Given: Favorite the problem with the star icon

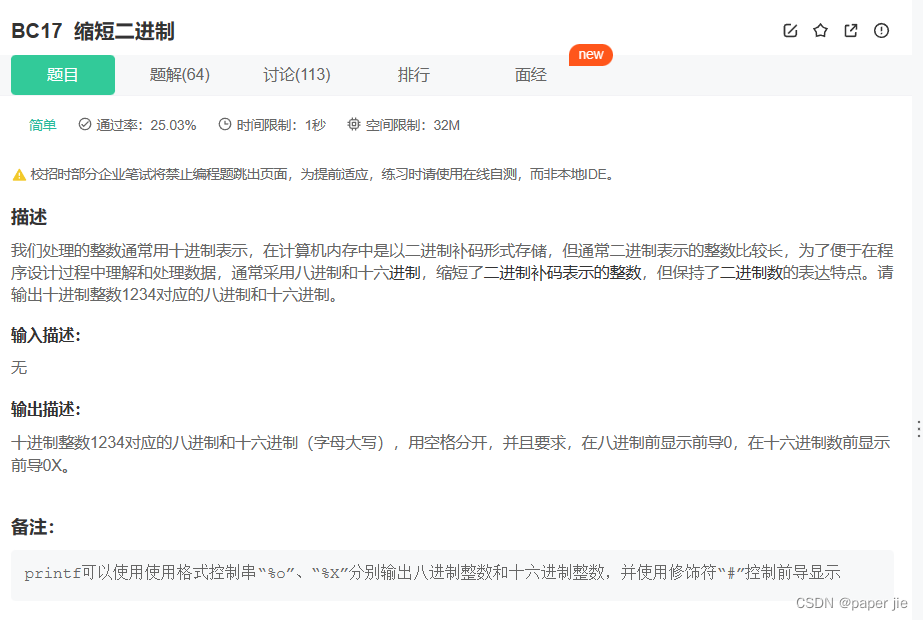Looking at the screenshot, I should 820,31.
